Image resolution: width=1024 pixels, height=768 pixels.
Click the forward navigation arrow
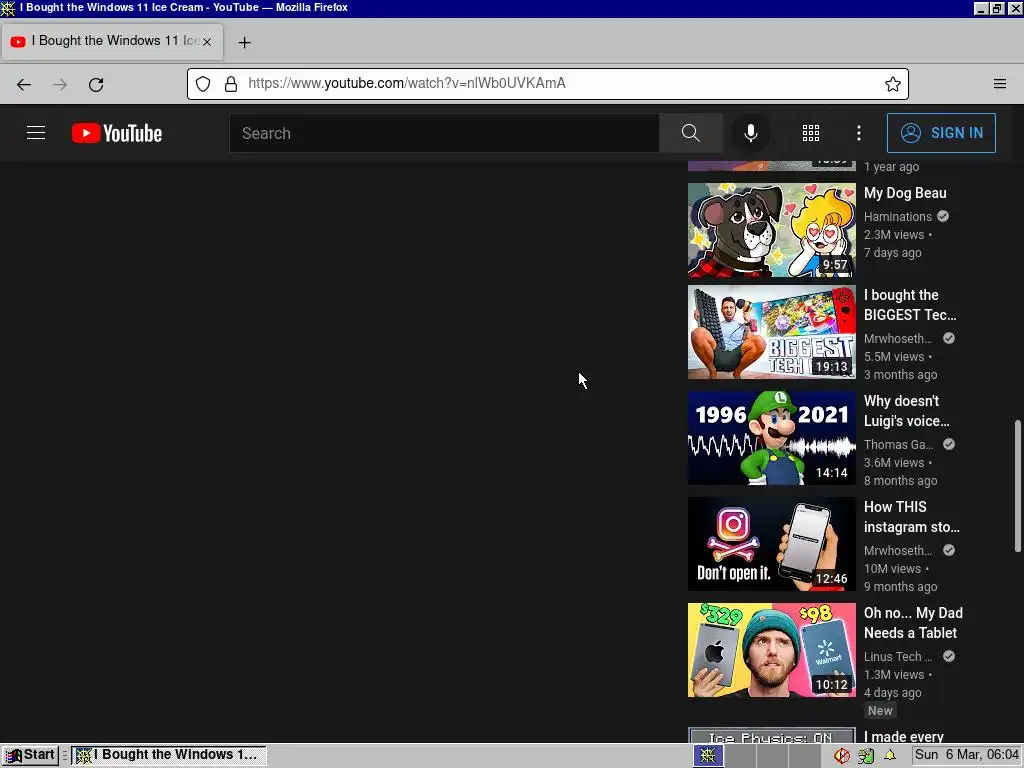tap(60, 84)
